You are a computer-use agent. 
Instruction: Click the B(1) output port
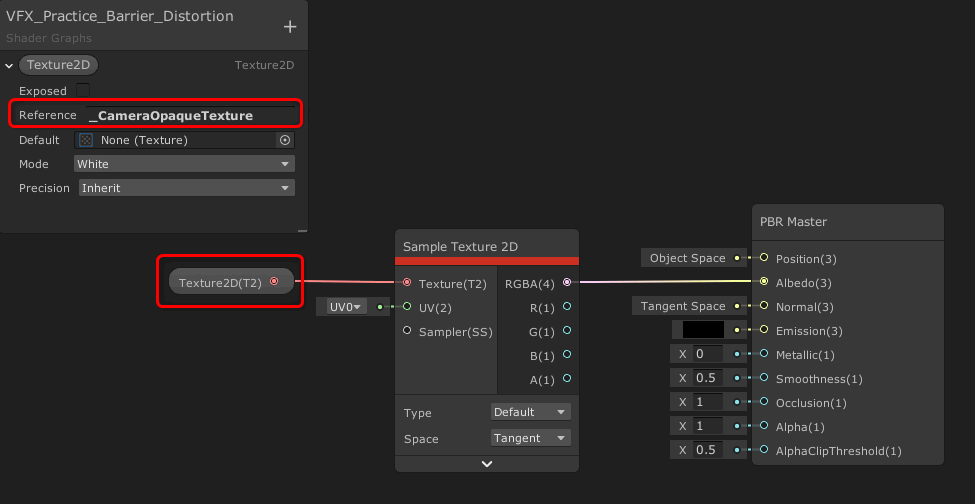(566, 355)
